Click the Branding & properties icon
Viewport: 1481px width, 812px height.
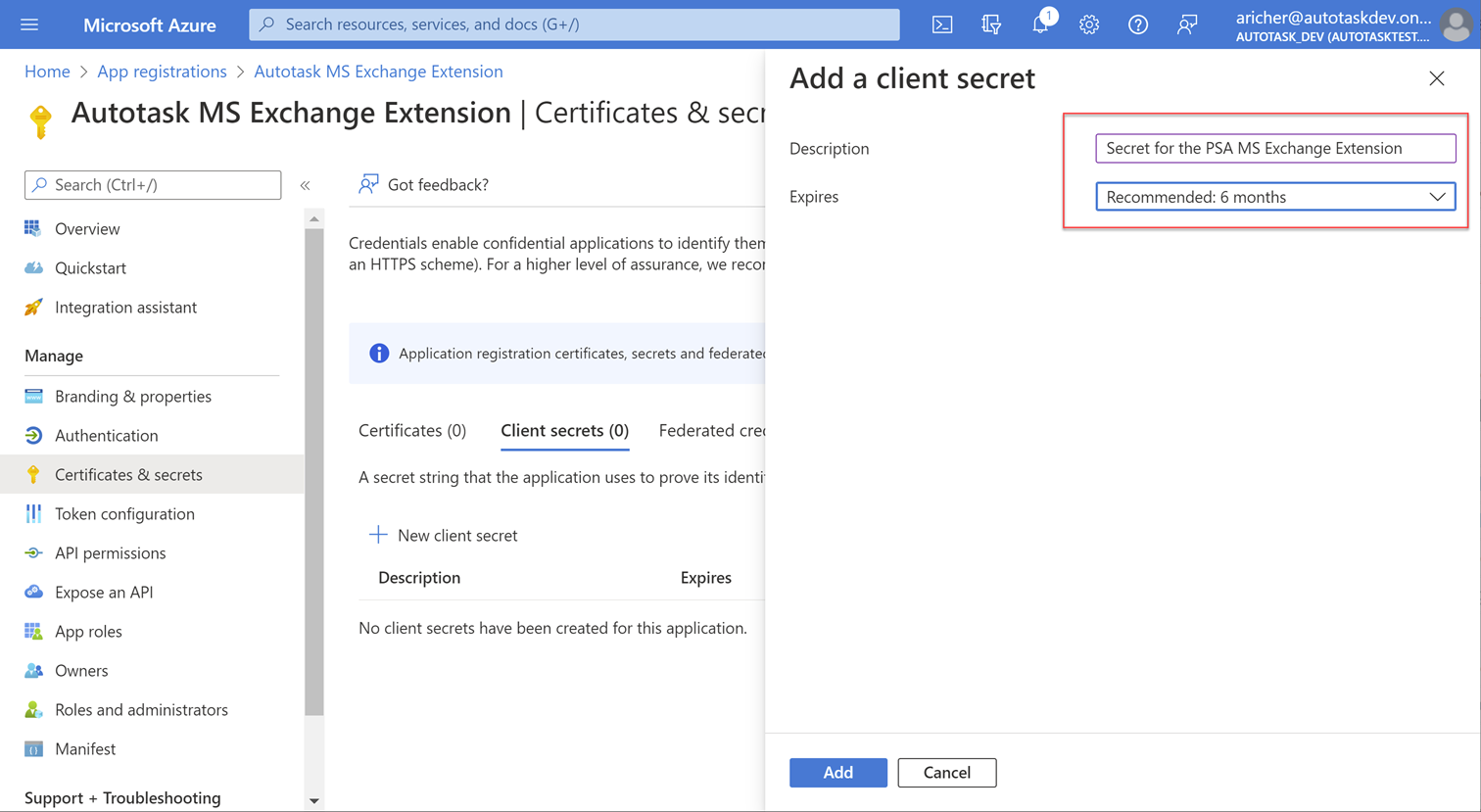tap(33, 396)
